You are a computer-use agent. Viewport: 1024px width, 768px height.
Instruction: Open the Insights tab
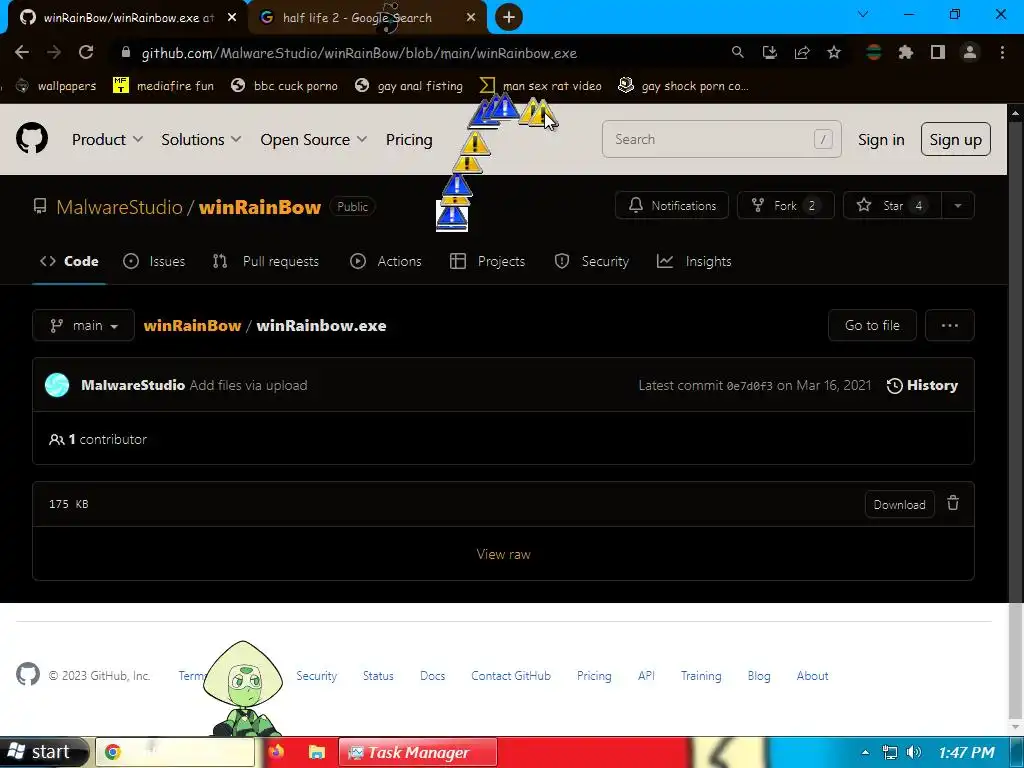pyautogui.click(x=694, y=261)
